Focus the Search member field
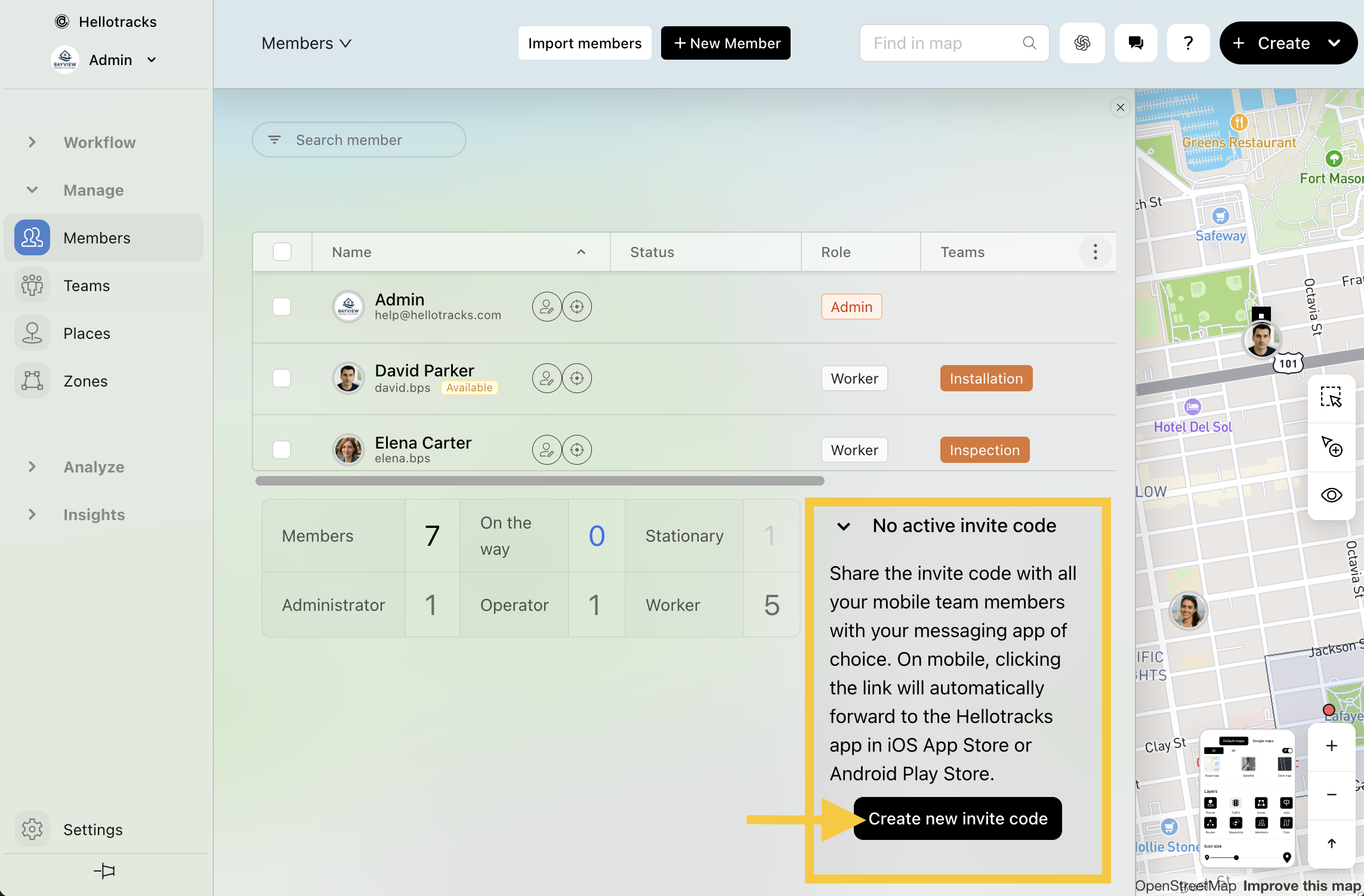1364x896 pixels. [x=359, y=140]
